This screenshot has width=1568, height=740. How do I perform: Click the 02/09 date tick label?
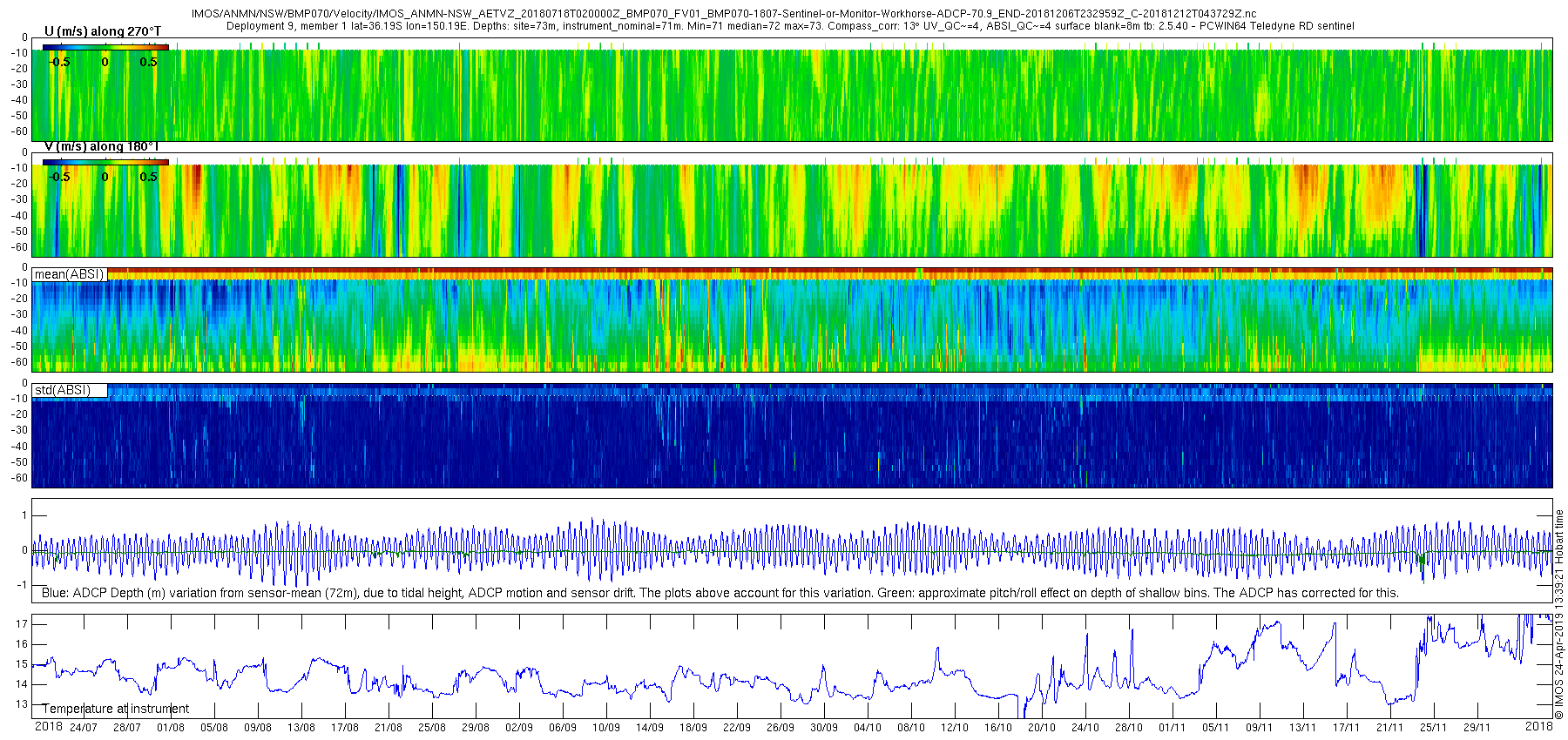coord(519,727)
